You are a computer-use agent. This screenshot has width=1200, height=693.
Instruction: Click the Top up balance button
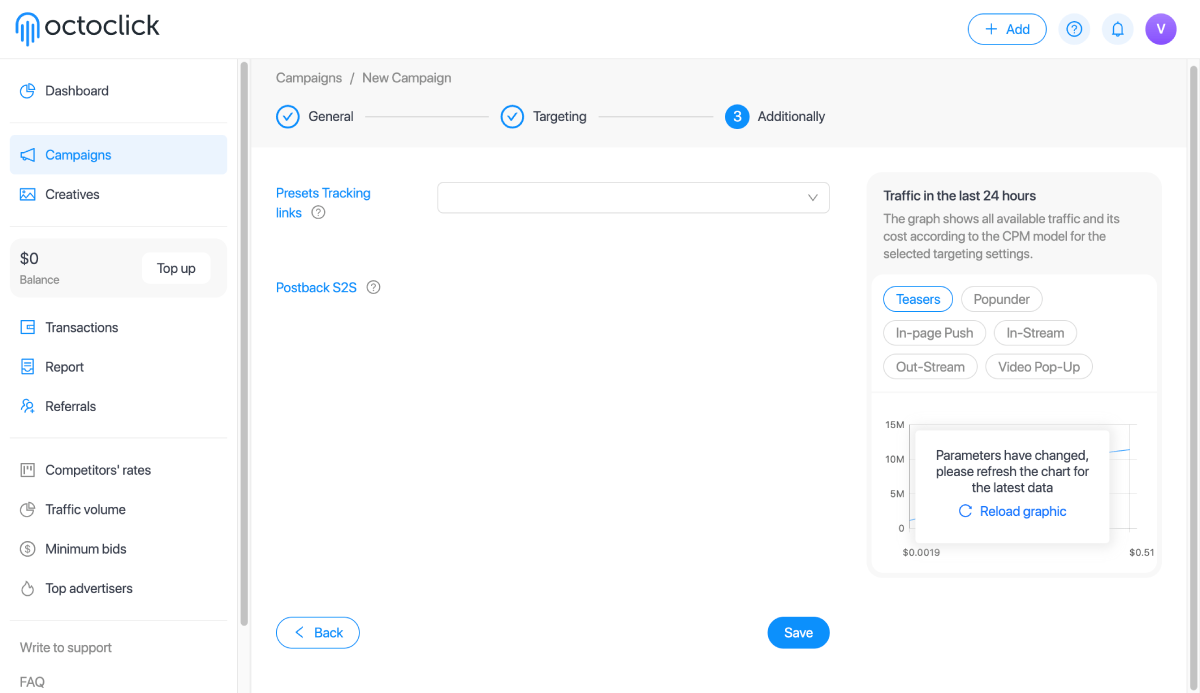pos(176,268)
